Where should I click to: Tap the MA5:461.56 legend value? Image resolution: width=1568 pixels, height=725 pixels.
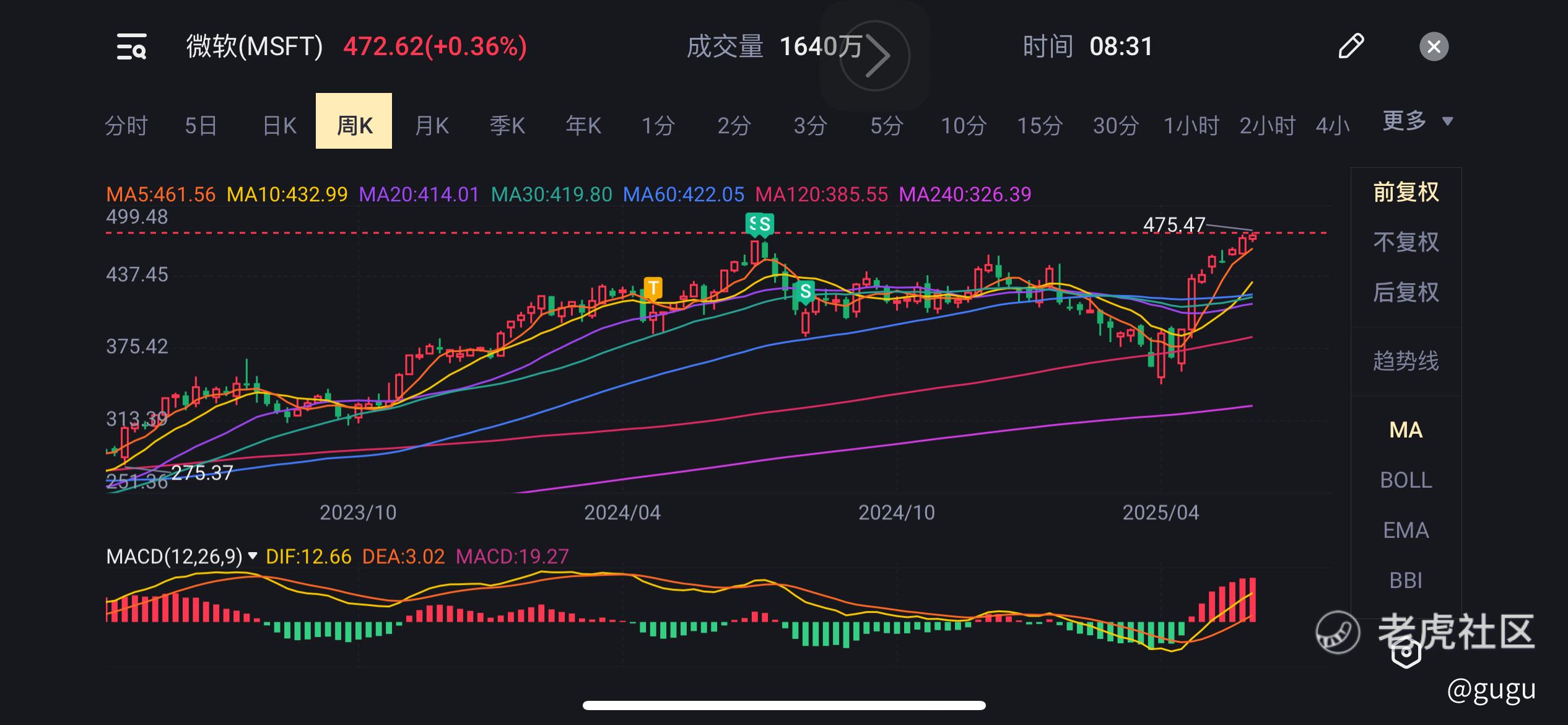(161, 195)
